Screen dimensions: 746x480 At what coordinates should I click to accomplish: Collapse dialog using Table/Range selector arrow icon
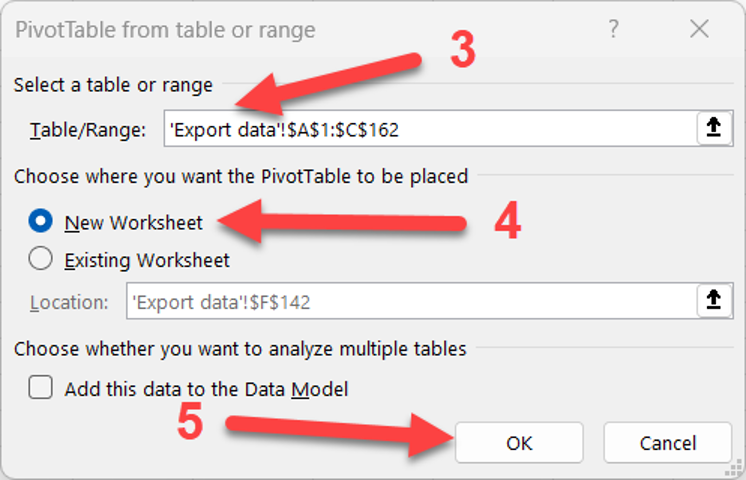point(714,128)
